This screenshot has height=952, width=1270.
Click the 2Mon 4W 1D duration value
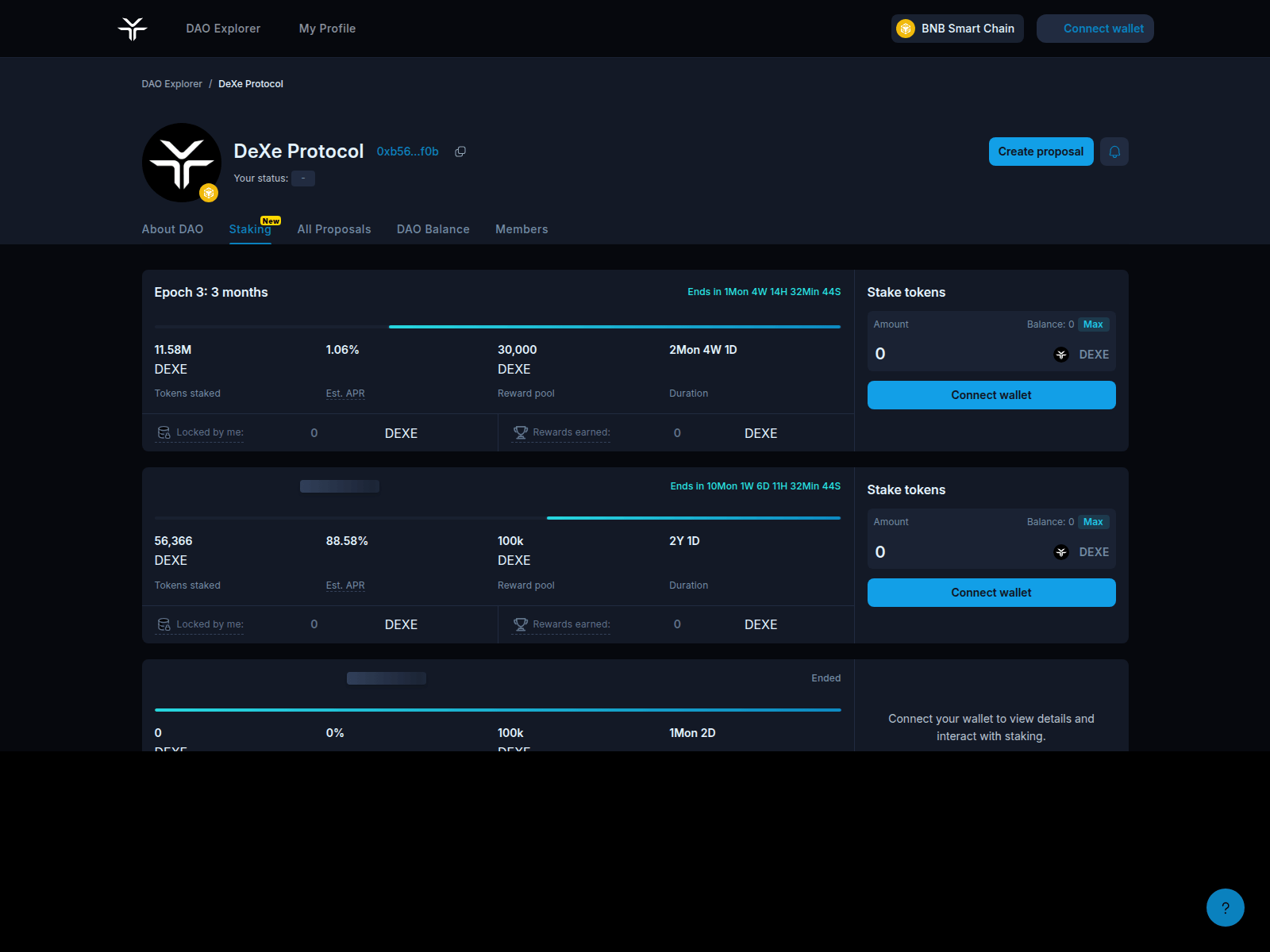(x=703, y=350)
